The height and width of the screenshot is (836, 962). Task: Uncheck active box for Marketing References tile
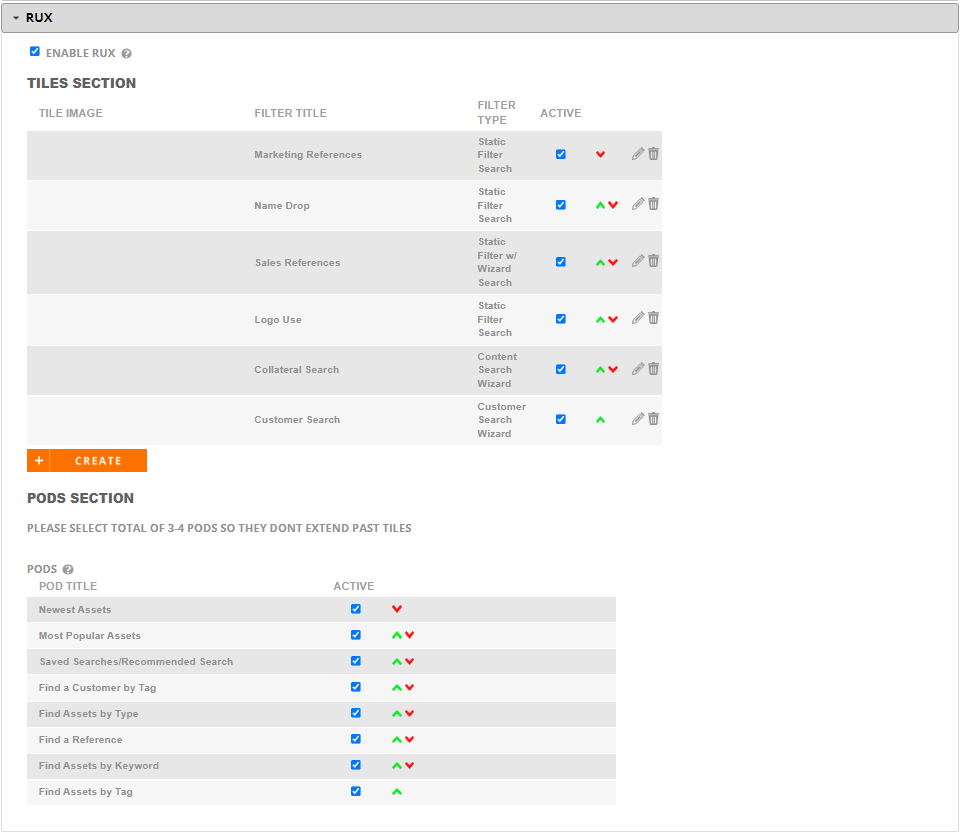[x=561, y=155]
